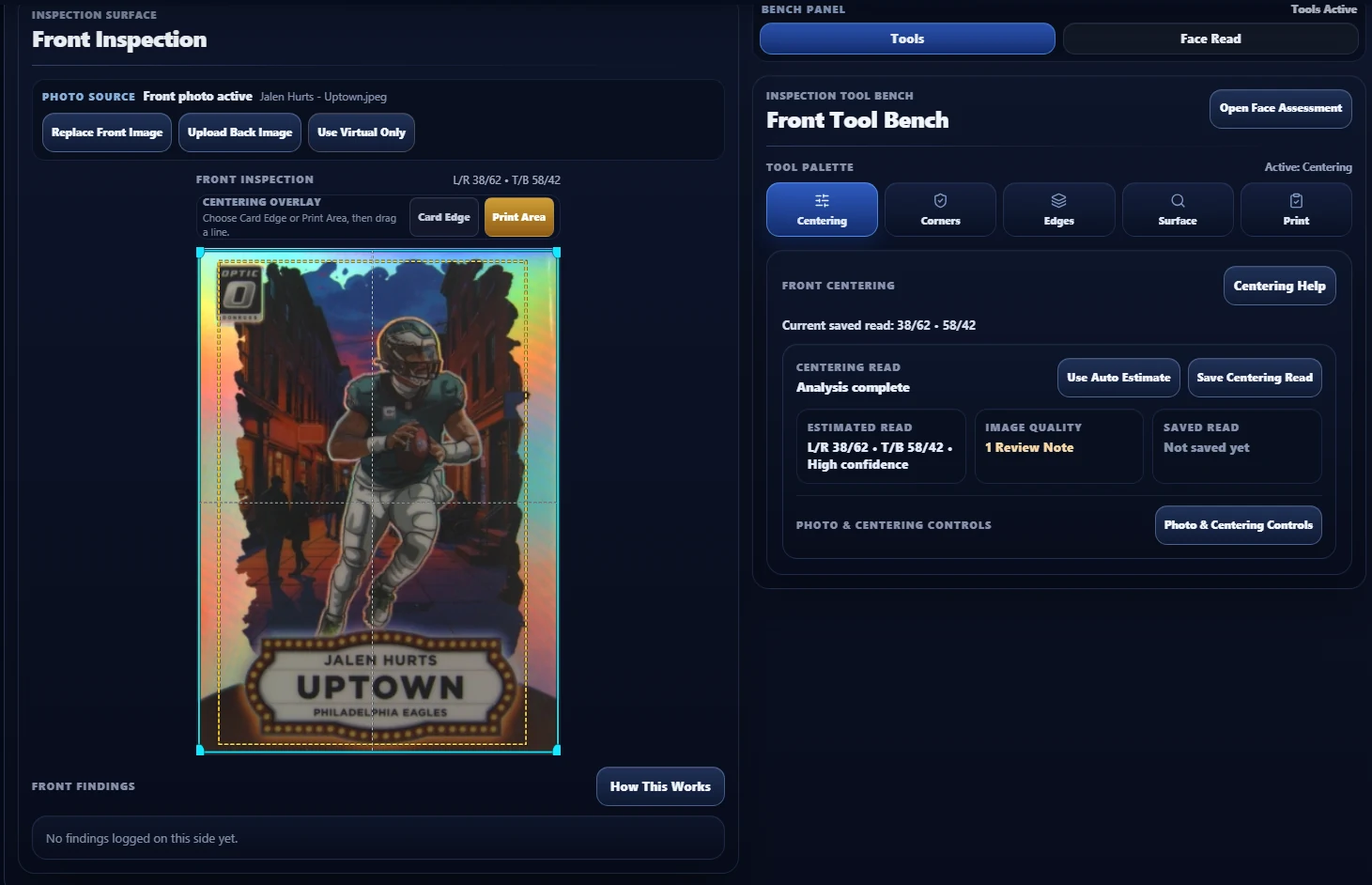Screen dimensions: 1372x885
Task: Open Face Assessment
Action: pyautogui.click(x=1281, y=108)
